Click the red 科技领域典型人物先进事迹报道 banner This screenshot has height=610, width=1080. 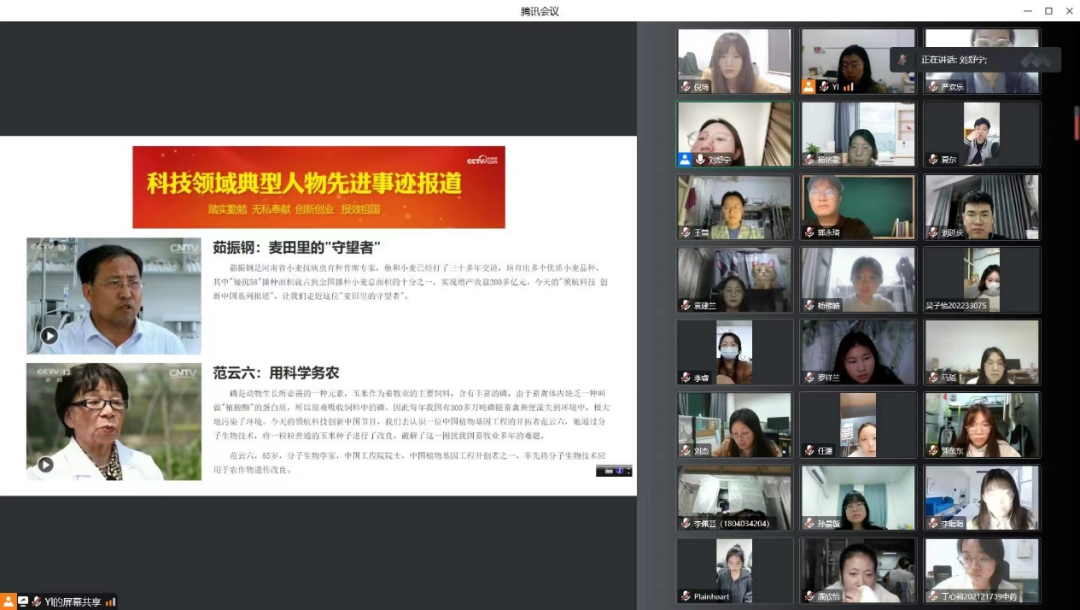coord(318,187)
